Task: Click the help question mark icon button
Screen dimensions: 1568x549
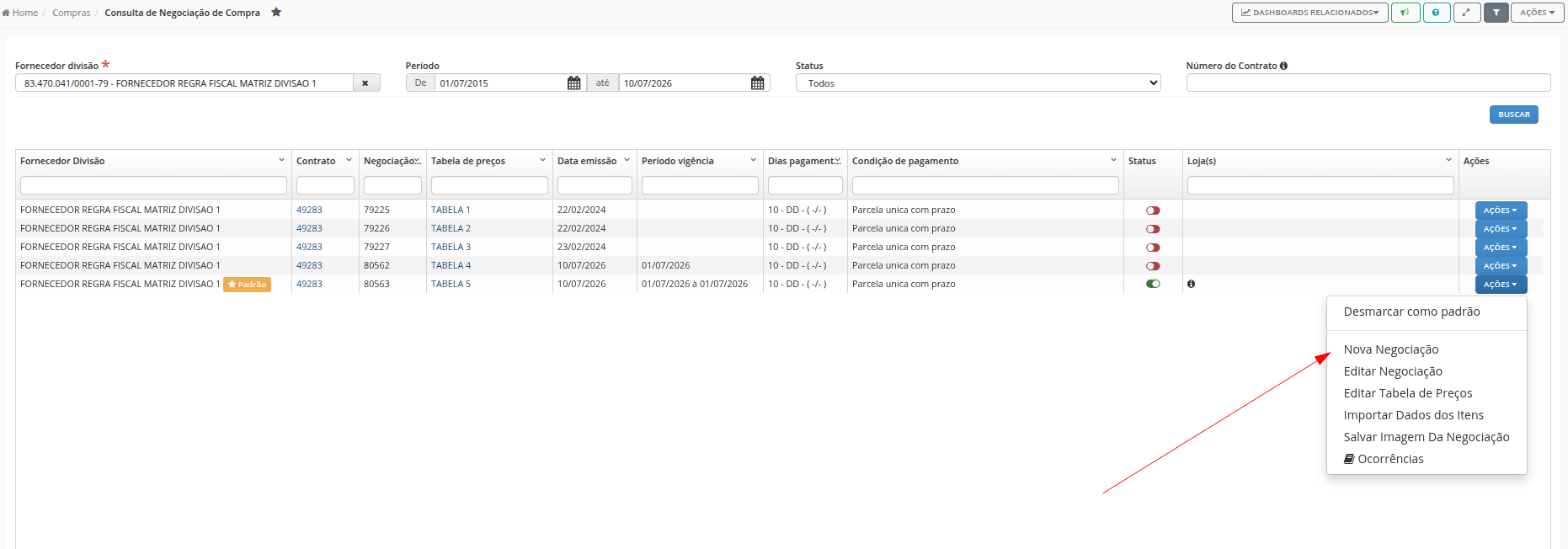Action: pyautogui.click(x=1436, y=13)
